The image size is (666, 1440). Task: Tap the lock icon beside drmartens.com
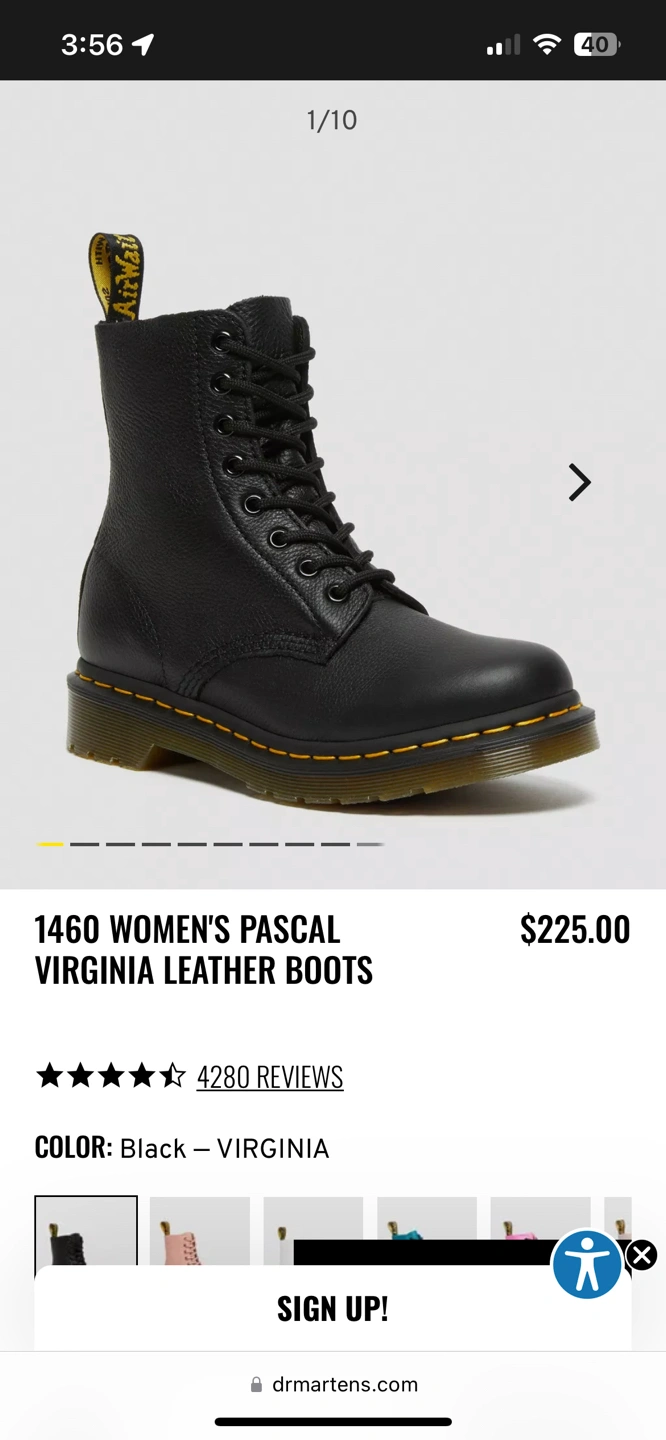(256, 1385)
